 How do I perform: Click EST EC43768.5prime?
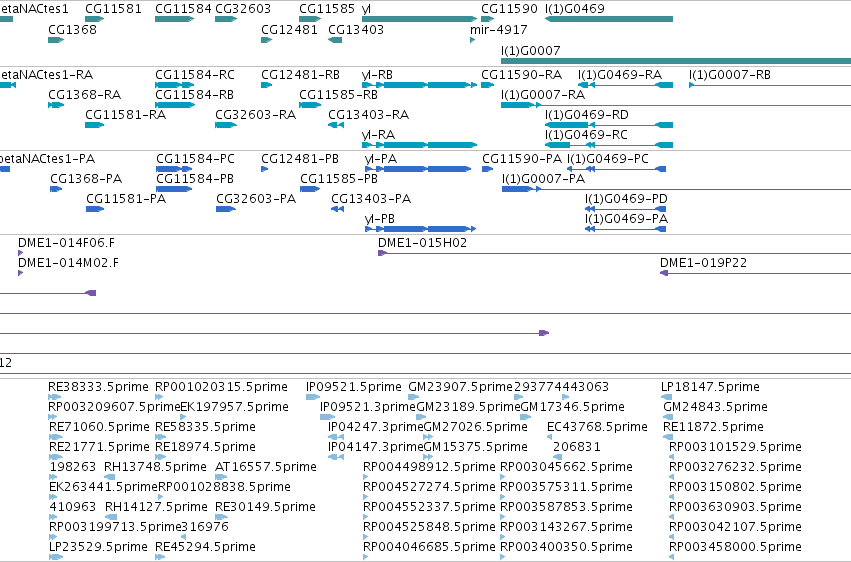(597, 427)
